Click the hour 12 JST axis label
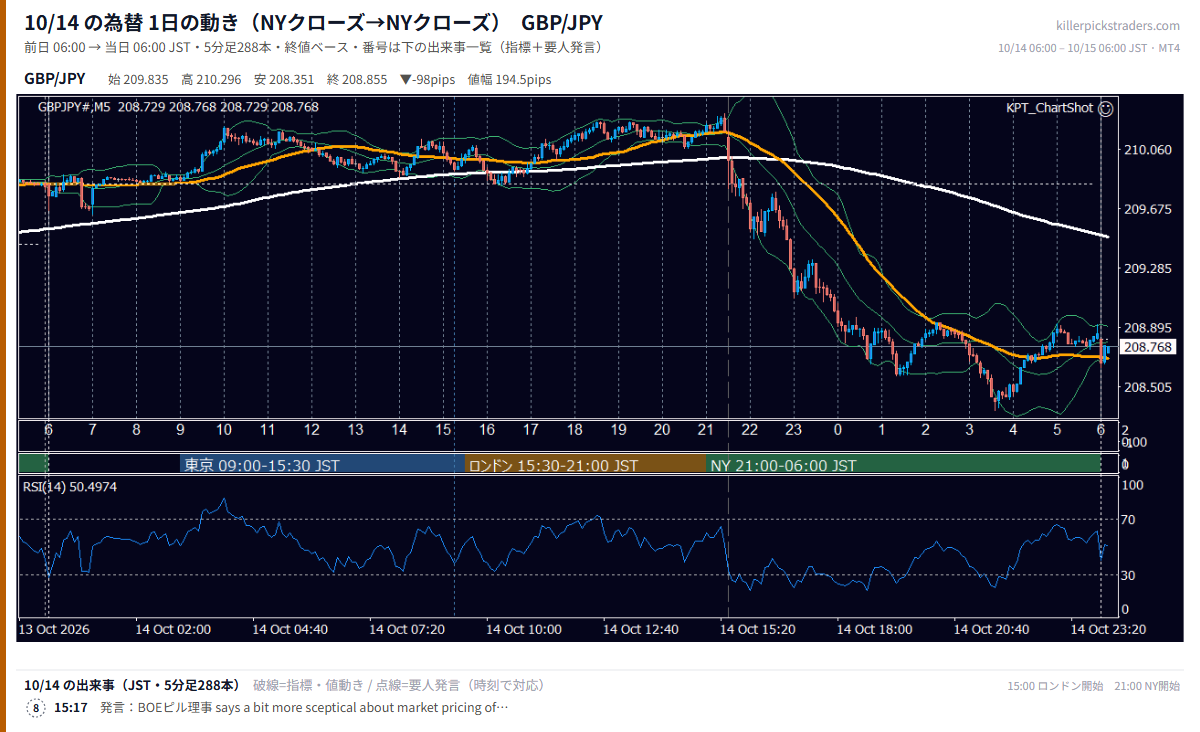Screen dimensions: 1200x732 pos(312,429)
